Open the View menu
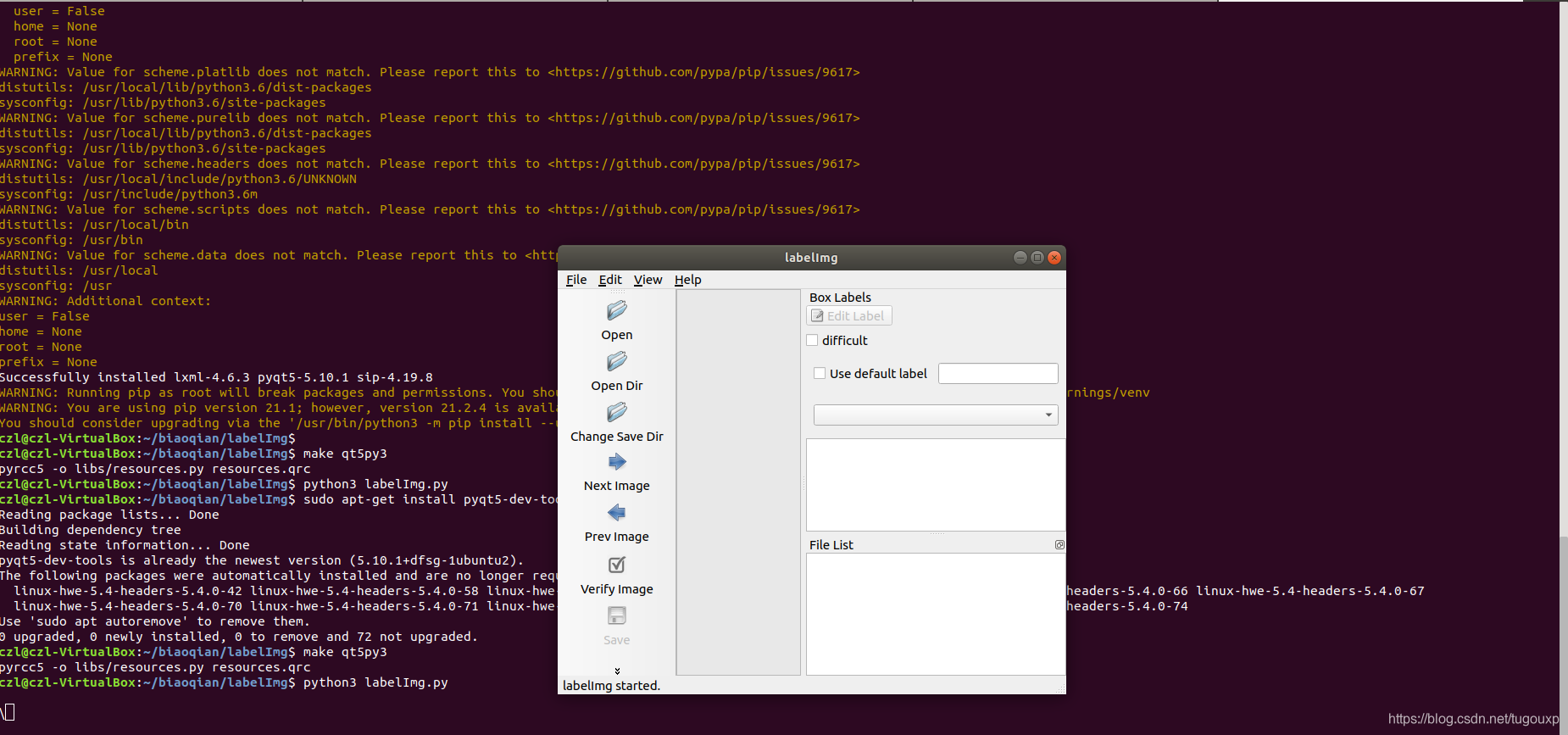Screen dimensions: 1568x735 pyautogui.click(x=648, y=280)
